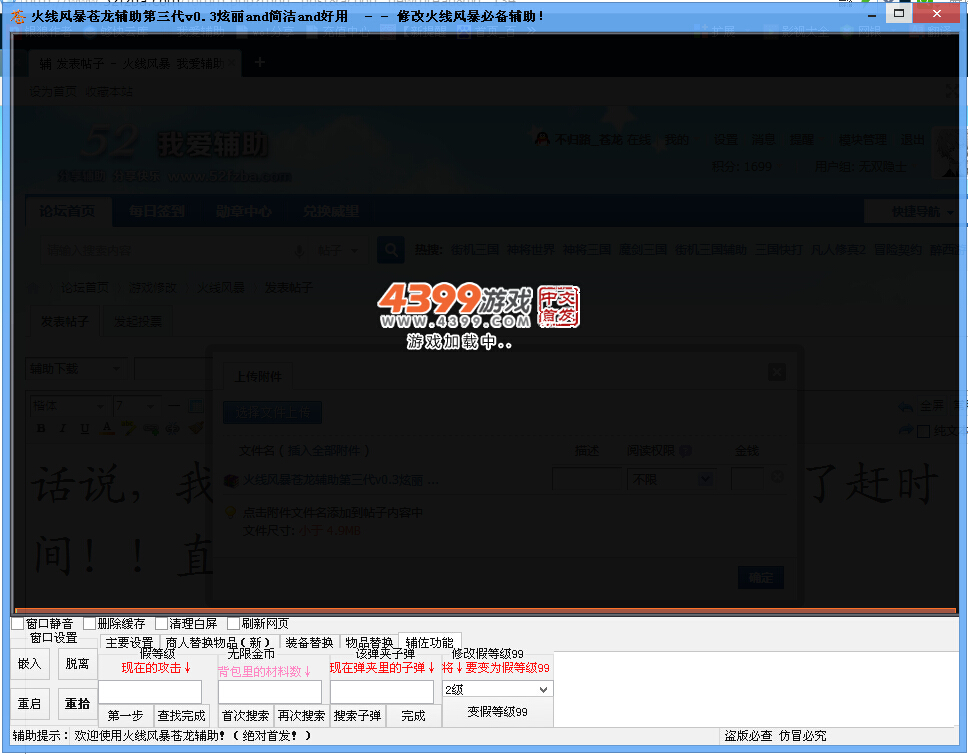The image size is (968, 754).
Task: Click the 窗口设置 section label
Action: [54, 638]
